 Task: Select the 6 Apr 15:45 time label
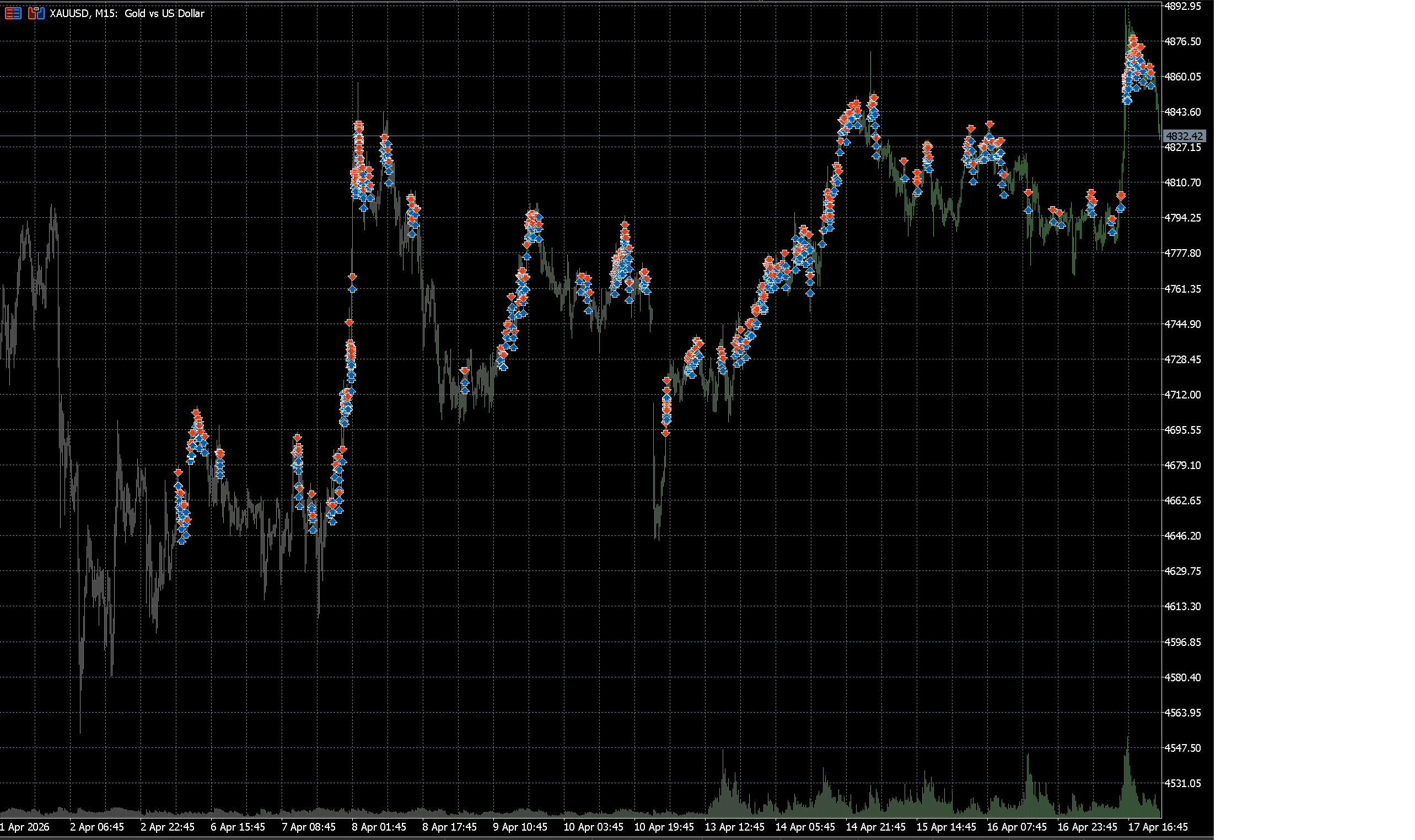(238, 827)
